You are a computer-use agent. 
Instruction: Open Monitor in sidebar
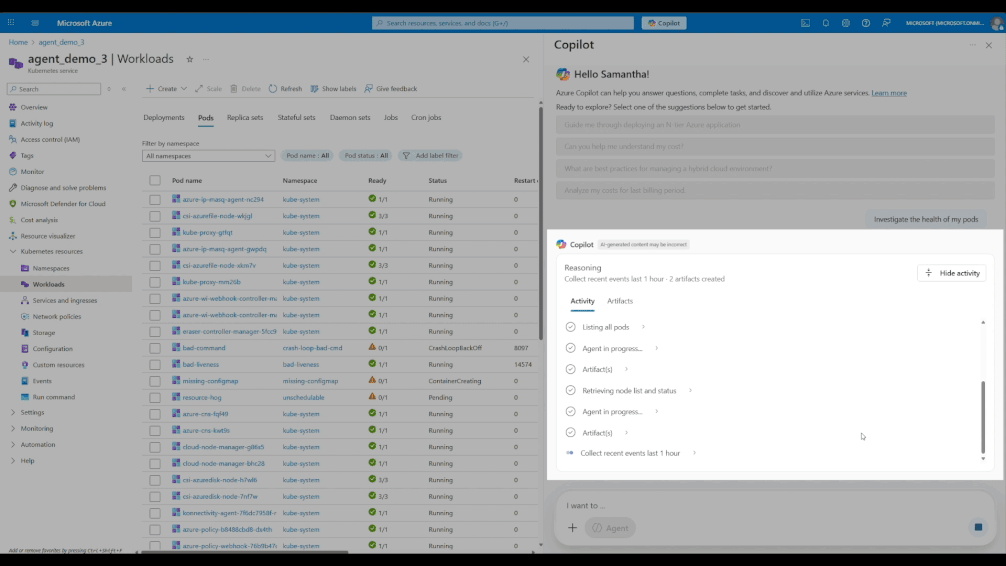coord(32,171)
